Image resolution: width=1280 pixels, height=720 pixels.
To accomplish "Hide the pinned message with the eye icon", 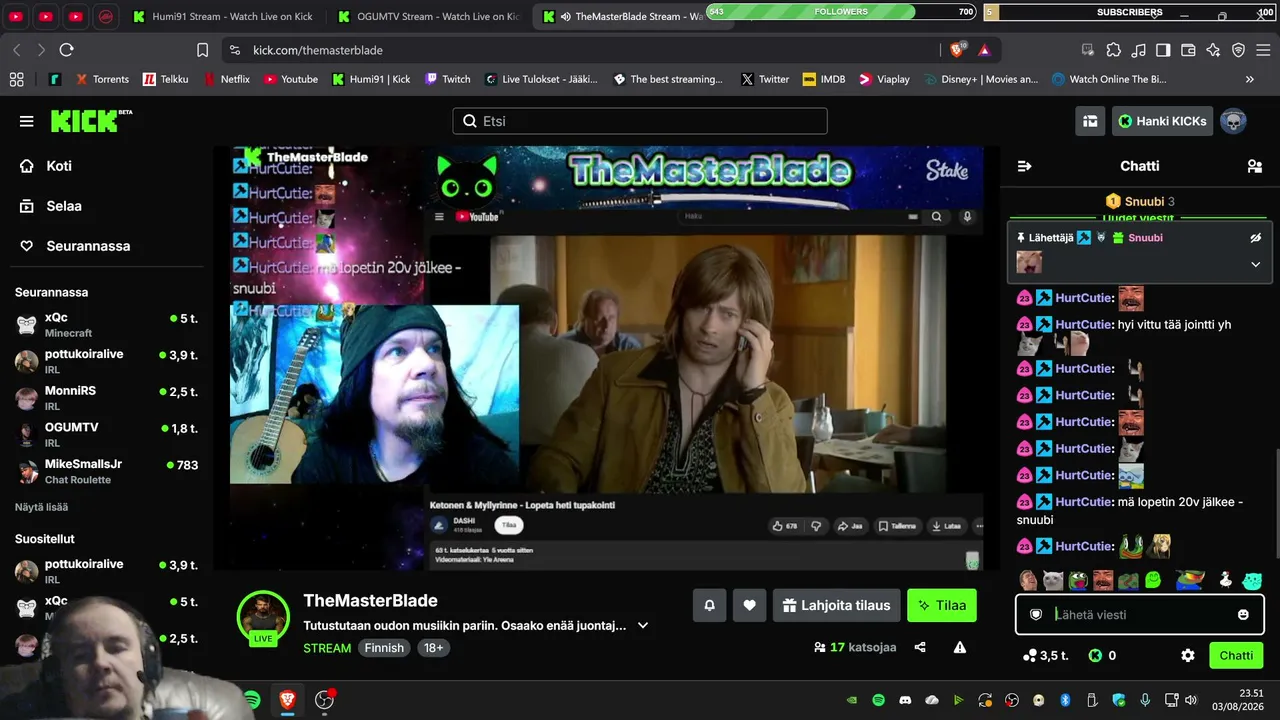I will 1255,238.
